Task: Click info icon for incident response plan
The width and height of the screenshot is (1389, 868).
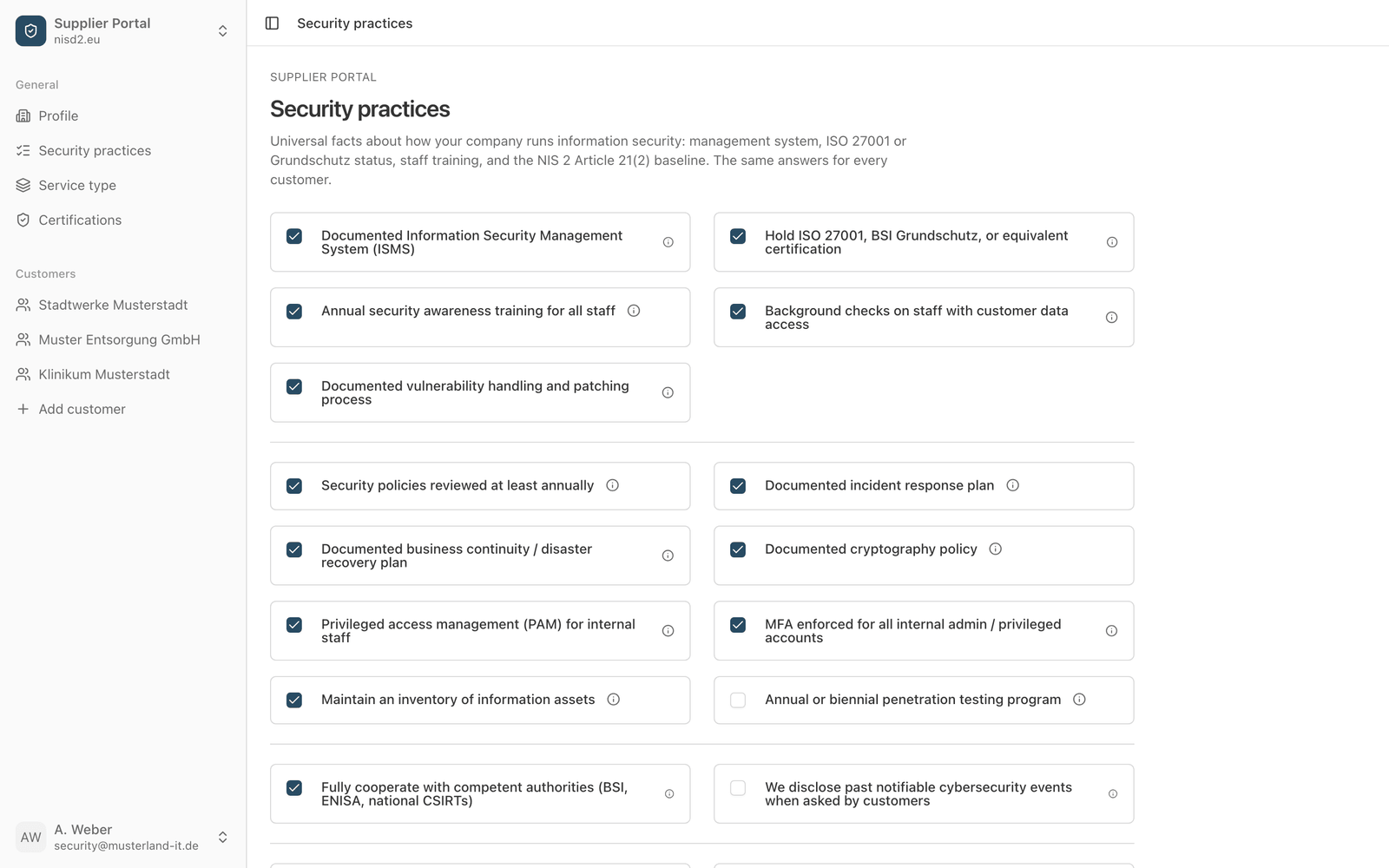Action: 1012,485
